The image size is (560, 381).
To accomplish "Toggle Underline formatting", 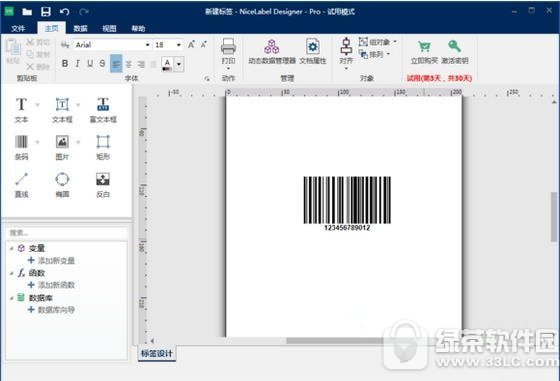I will [90, 64].
